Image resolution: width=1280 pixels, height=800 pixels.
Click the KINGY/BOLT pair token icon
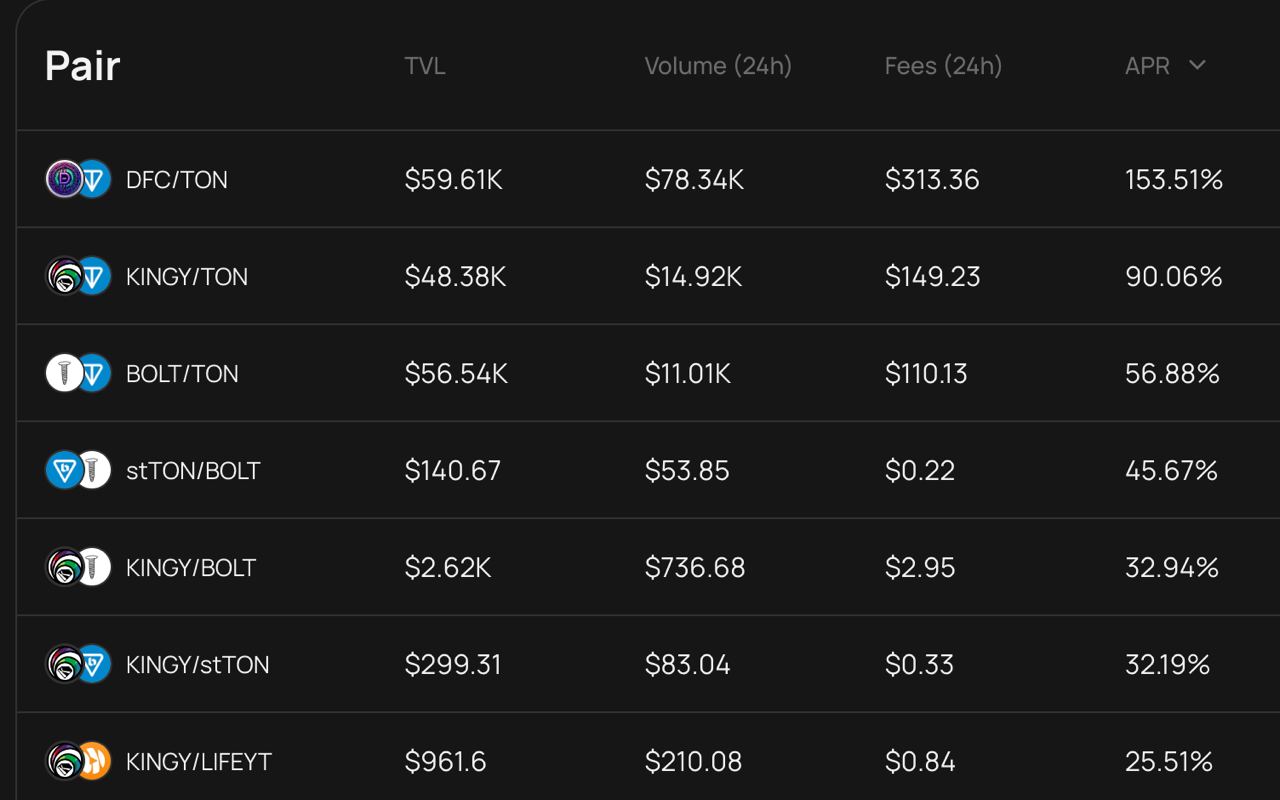78,567
